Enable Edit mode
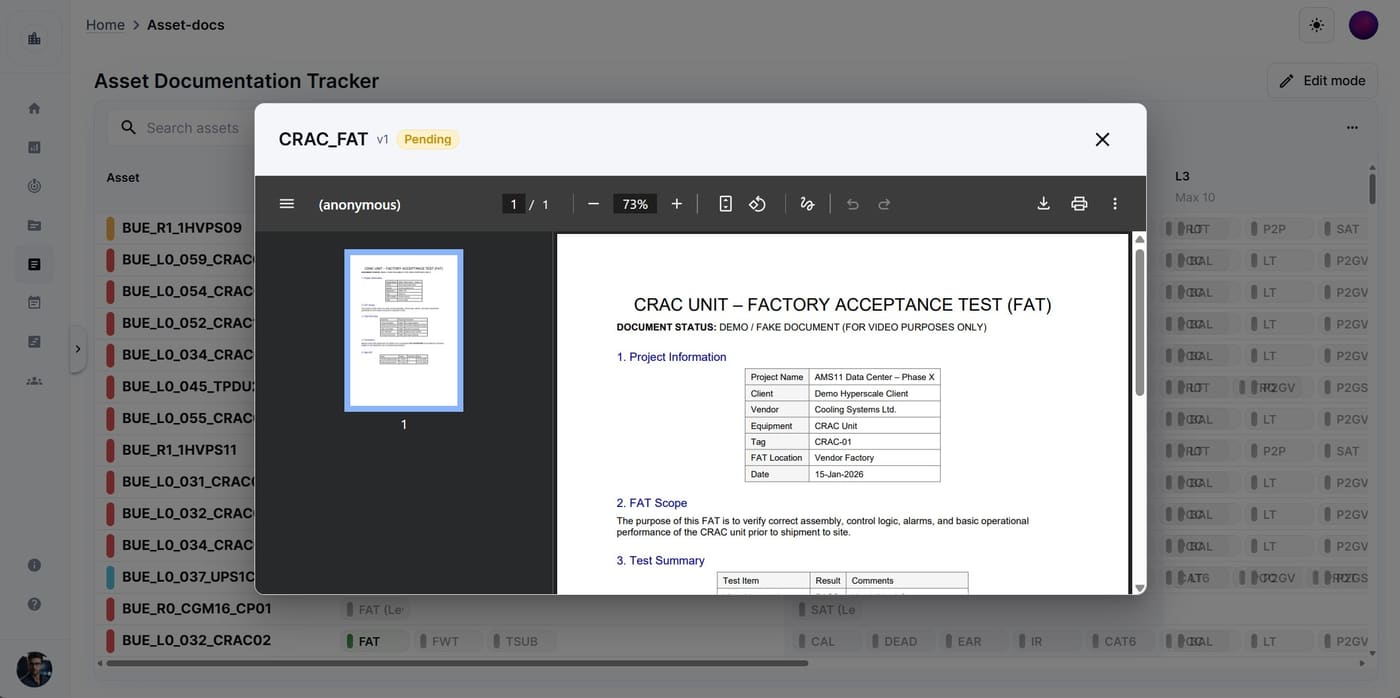The image size is (1400, 698). 1322,81
